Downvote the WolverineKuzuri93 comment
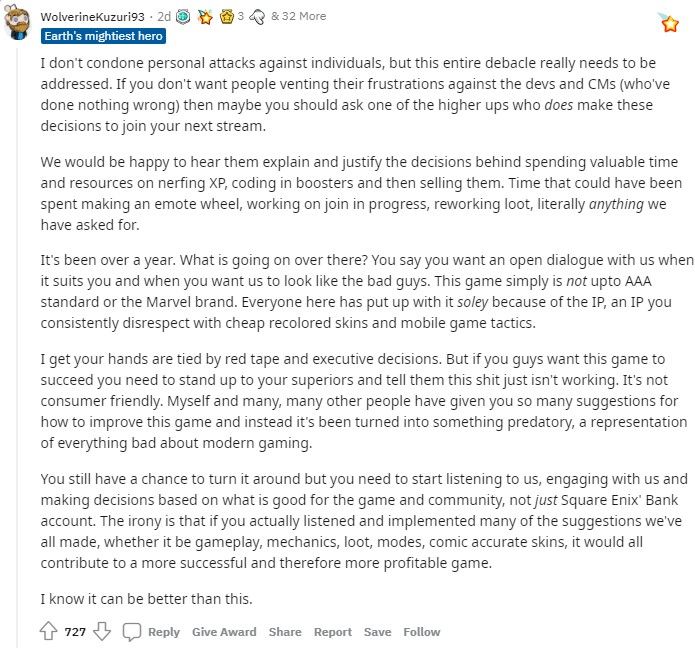This screenshot has height=648, width=695. (x=102, y=631)
